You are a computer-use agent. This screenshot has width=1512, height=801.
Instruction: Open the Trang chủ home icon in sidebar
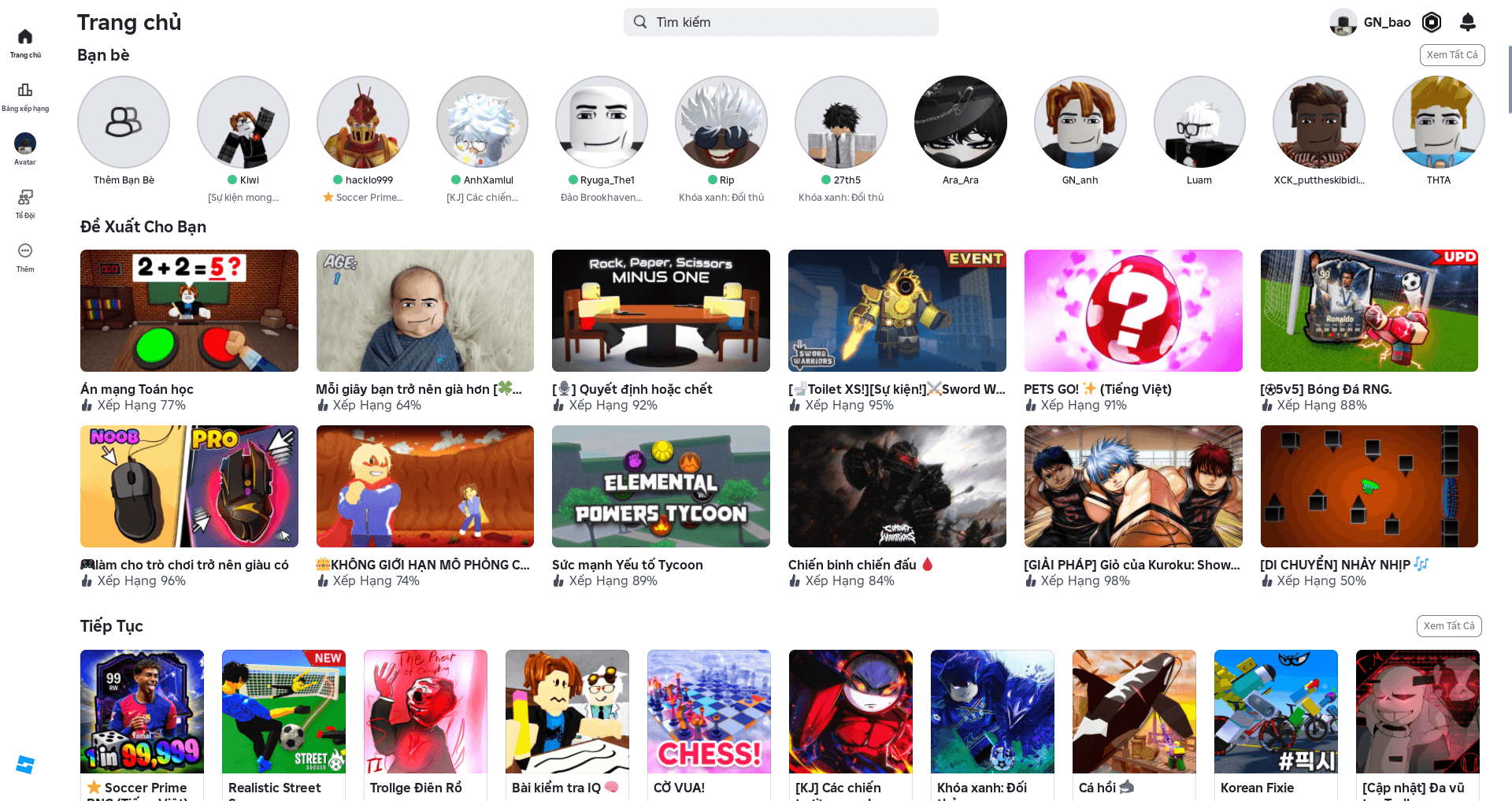(x=25, y=37)
